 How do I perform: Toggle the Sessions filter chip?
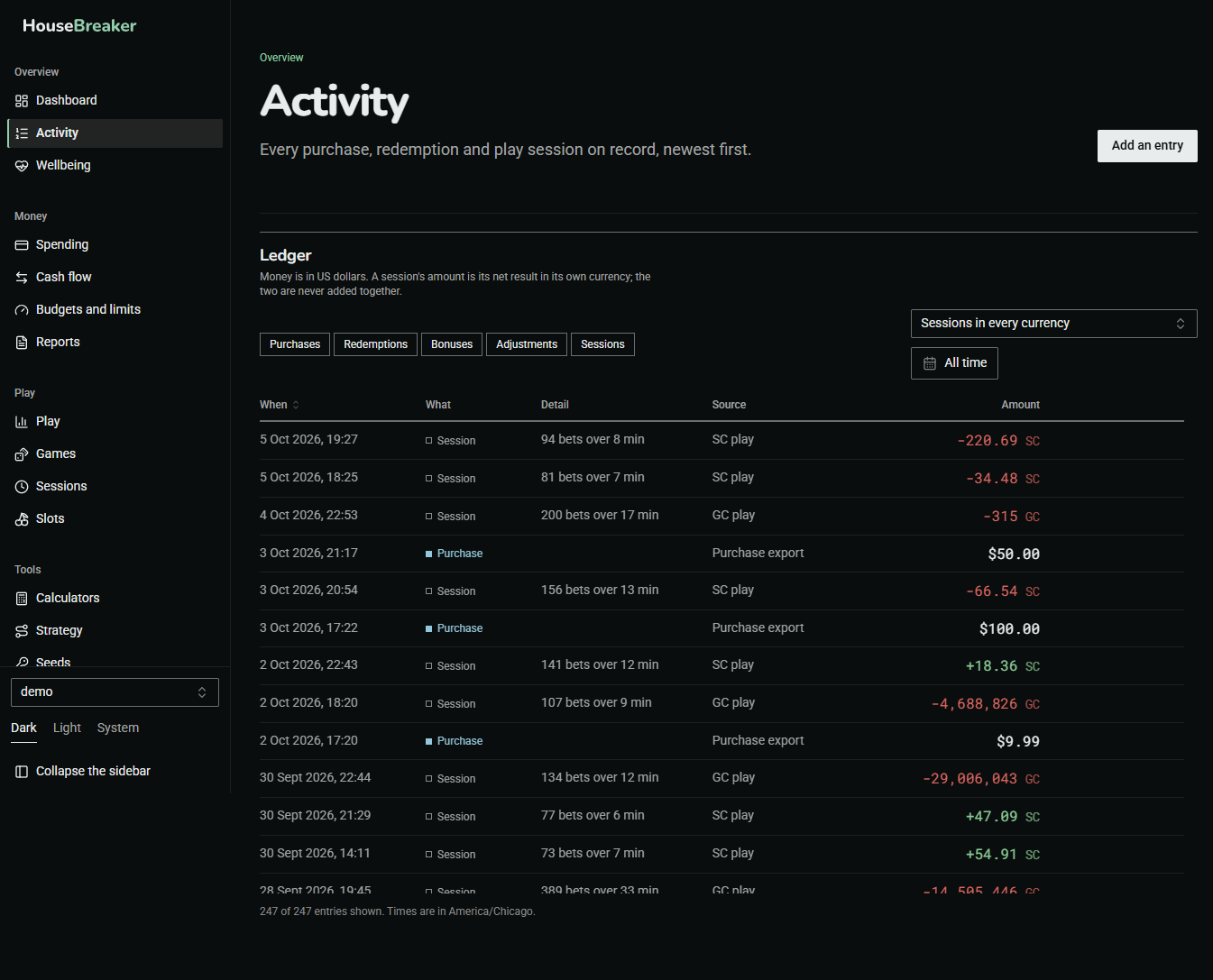tap(602, 344)
